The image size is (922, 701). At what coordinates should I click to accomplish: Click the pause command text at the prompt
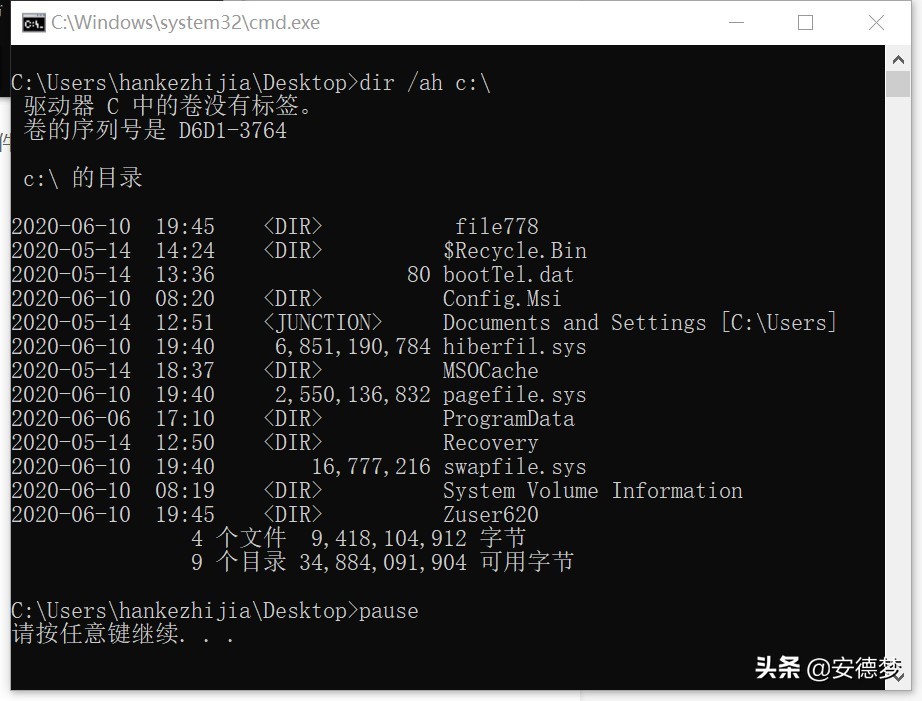(x=388, y=610)
